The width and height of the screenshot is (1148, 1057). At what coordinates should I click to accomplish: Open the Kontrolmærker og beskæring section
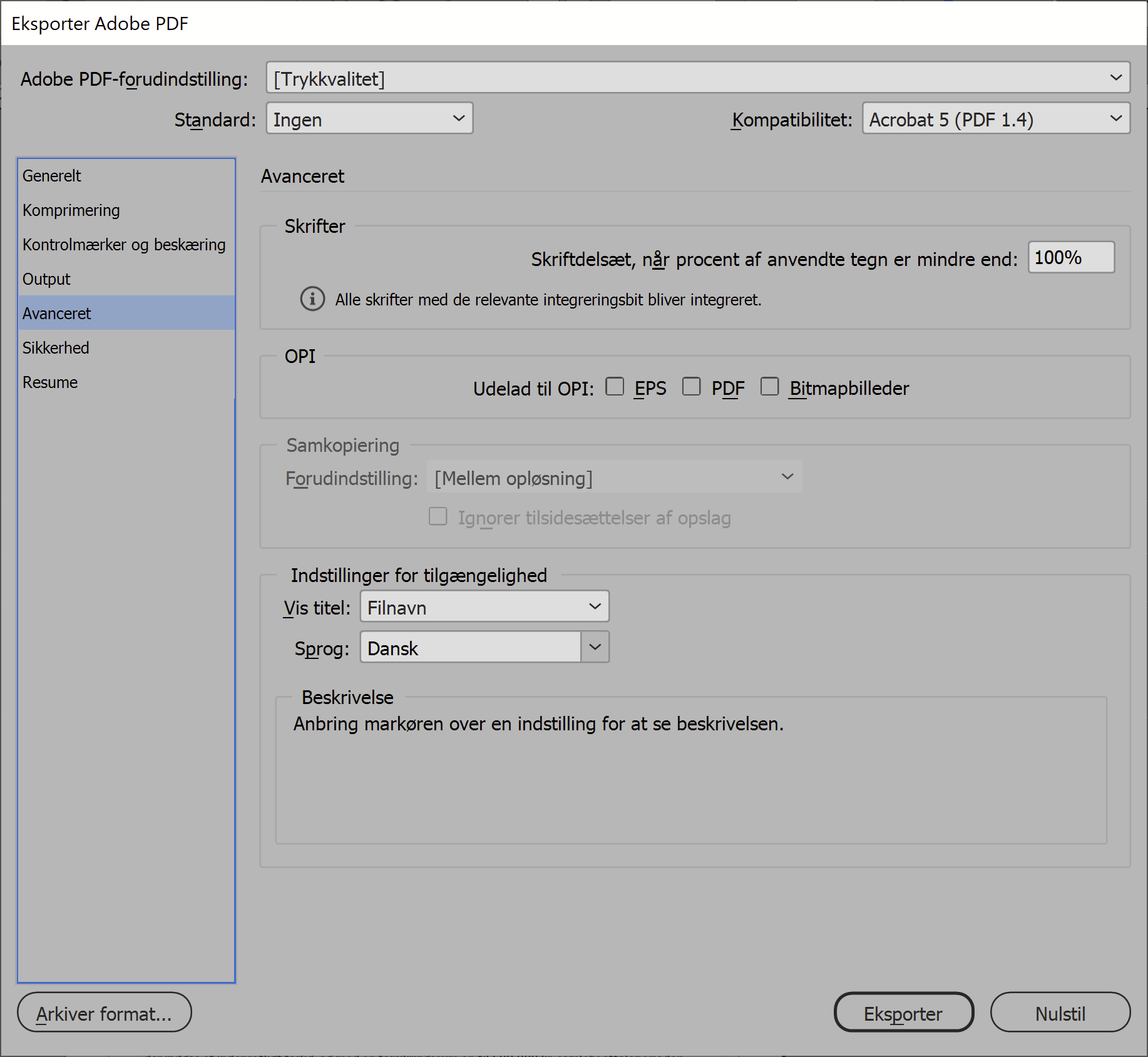(x=124, y=245)
